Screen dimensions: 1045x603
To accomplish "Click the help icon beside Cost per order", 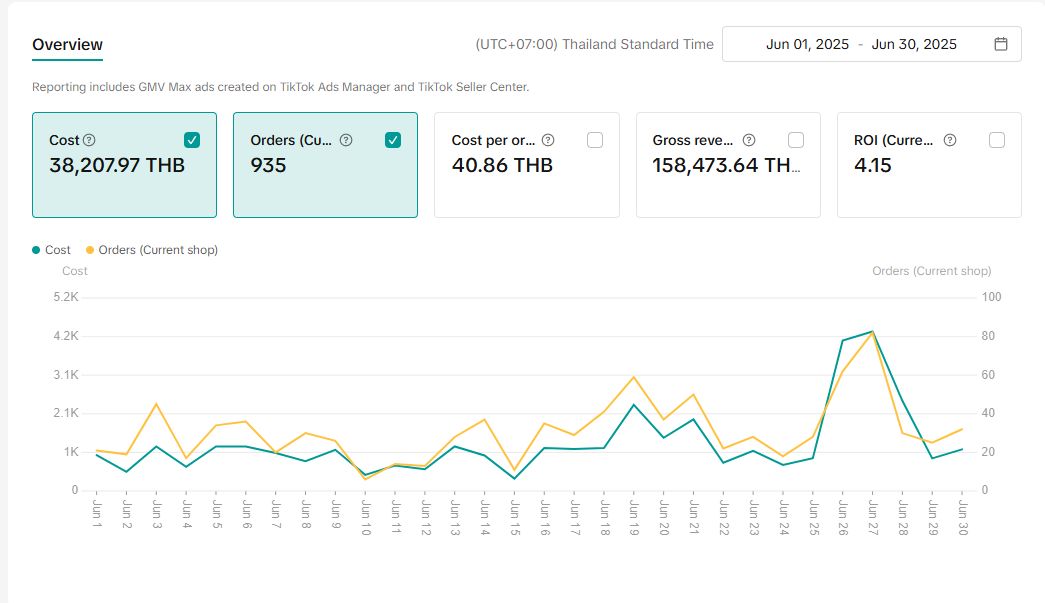I will [547, 140].
